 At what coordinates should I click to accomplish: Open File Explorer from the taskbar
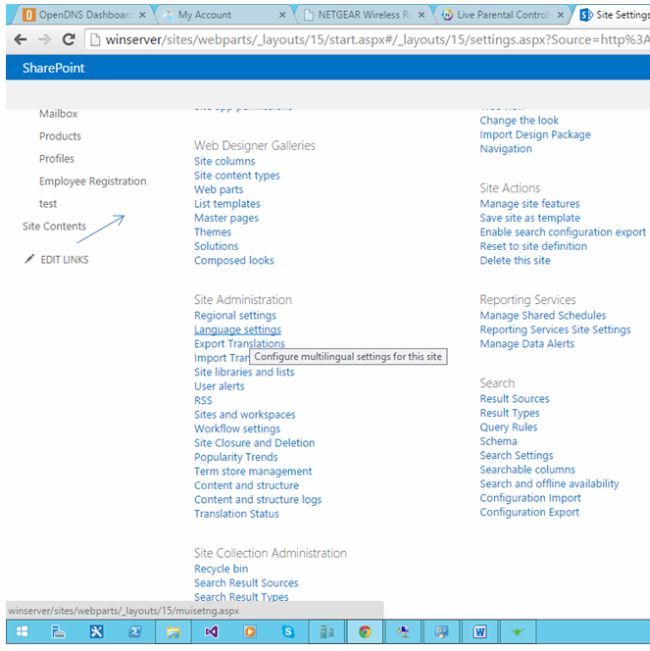pyautogui.click(x=173, y=631)
